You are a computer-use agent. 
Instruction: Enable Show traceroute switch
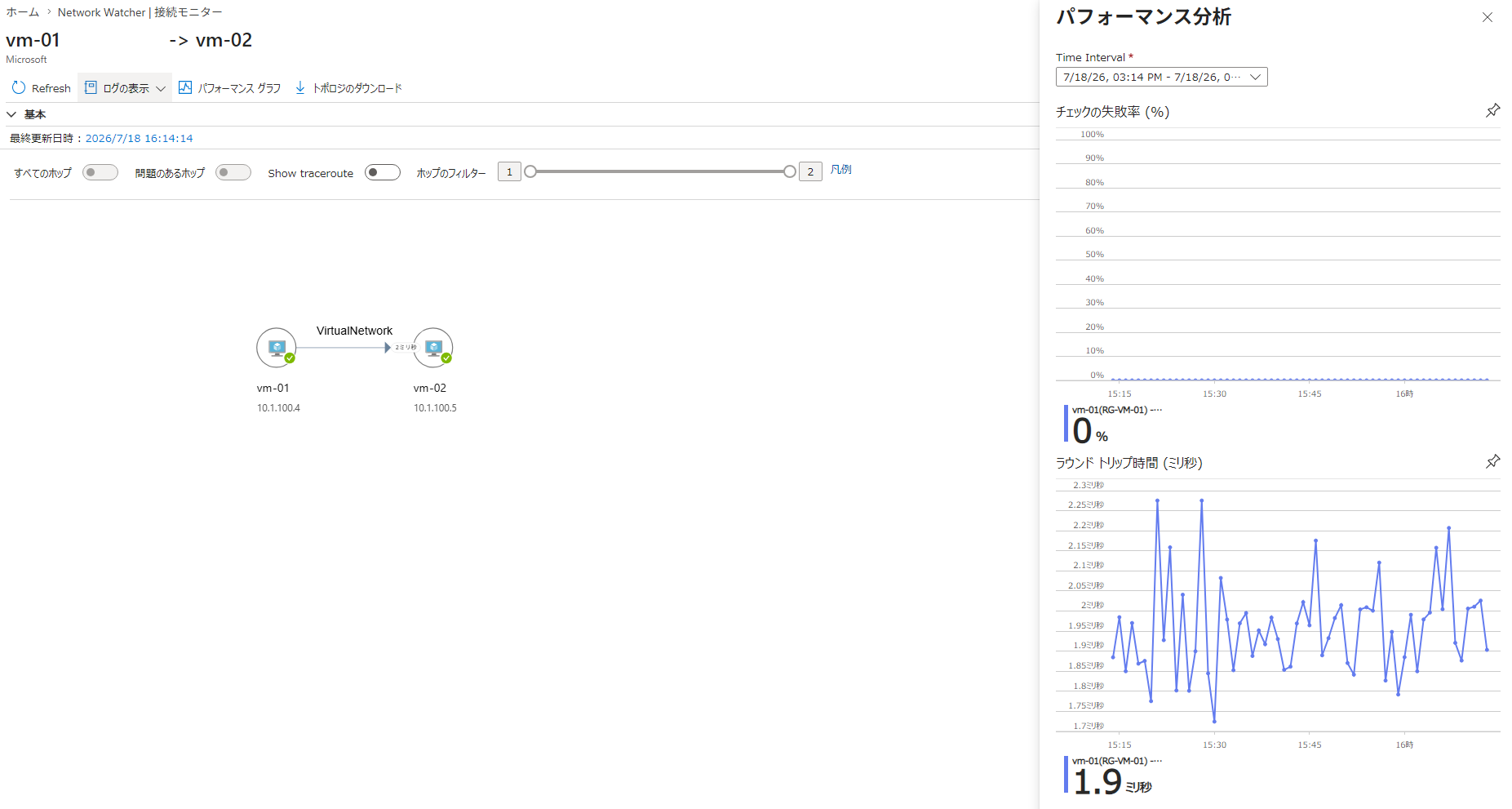click(383, 172)
